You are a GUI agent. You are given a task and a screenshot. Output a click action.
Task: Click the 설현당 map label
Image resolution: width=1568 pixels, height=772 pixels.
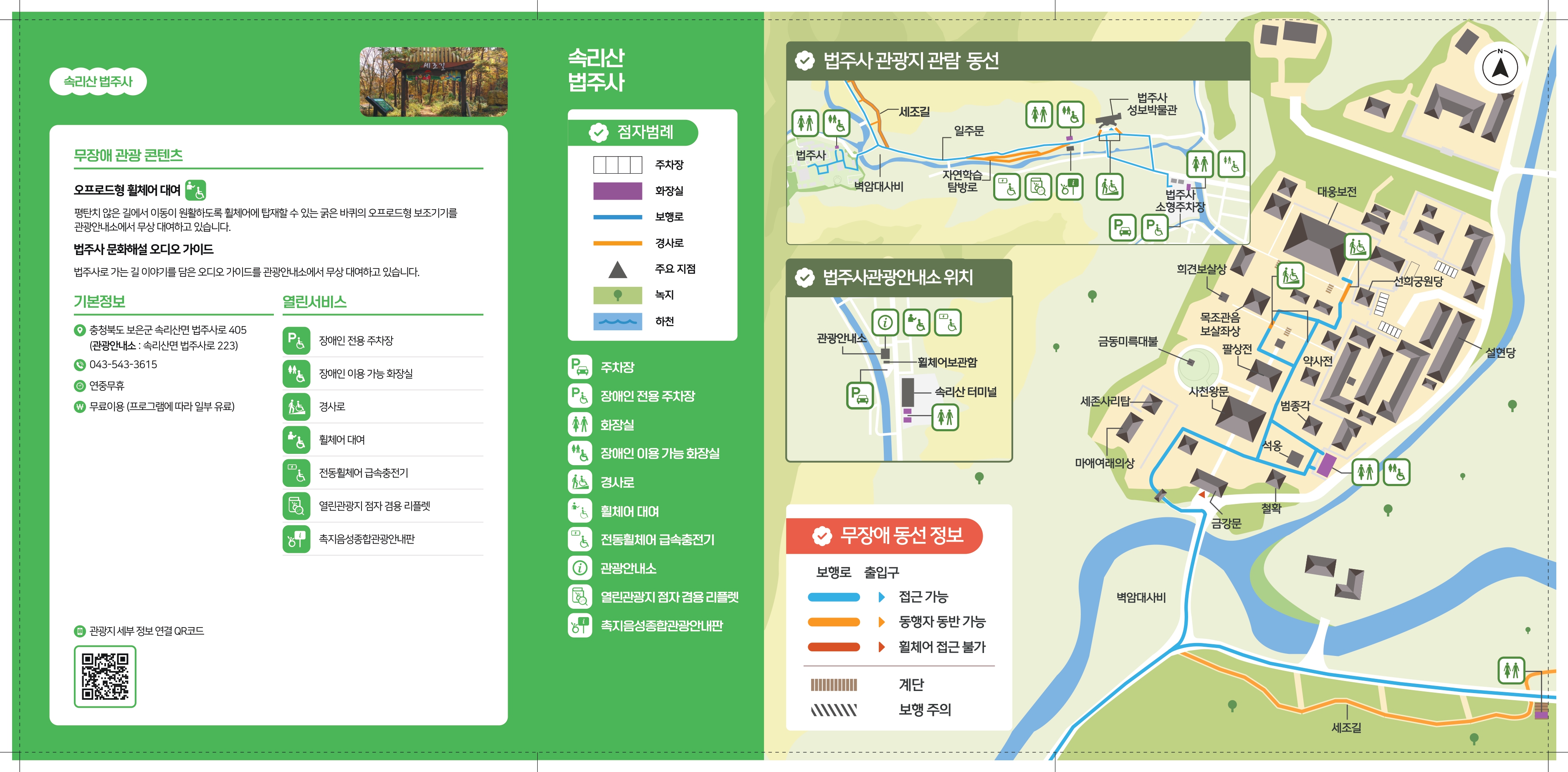click(x=1500, y=352)
